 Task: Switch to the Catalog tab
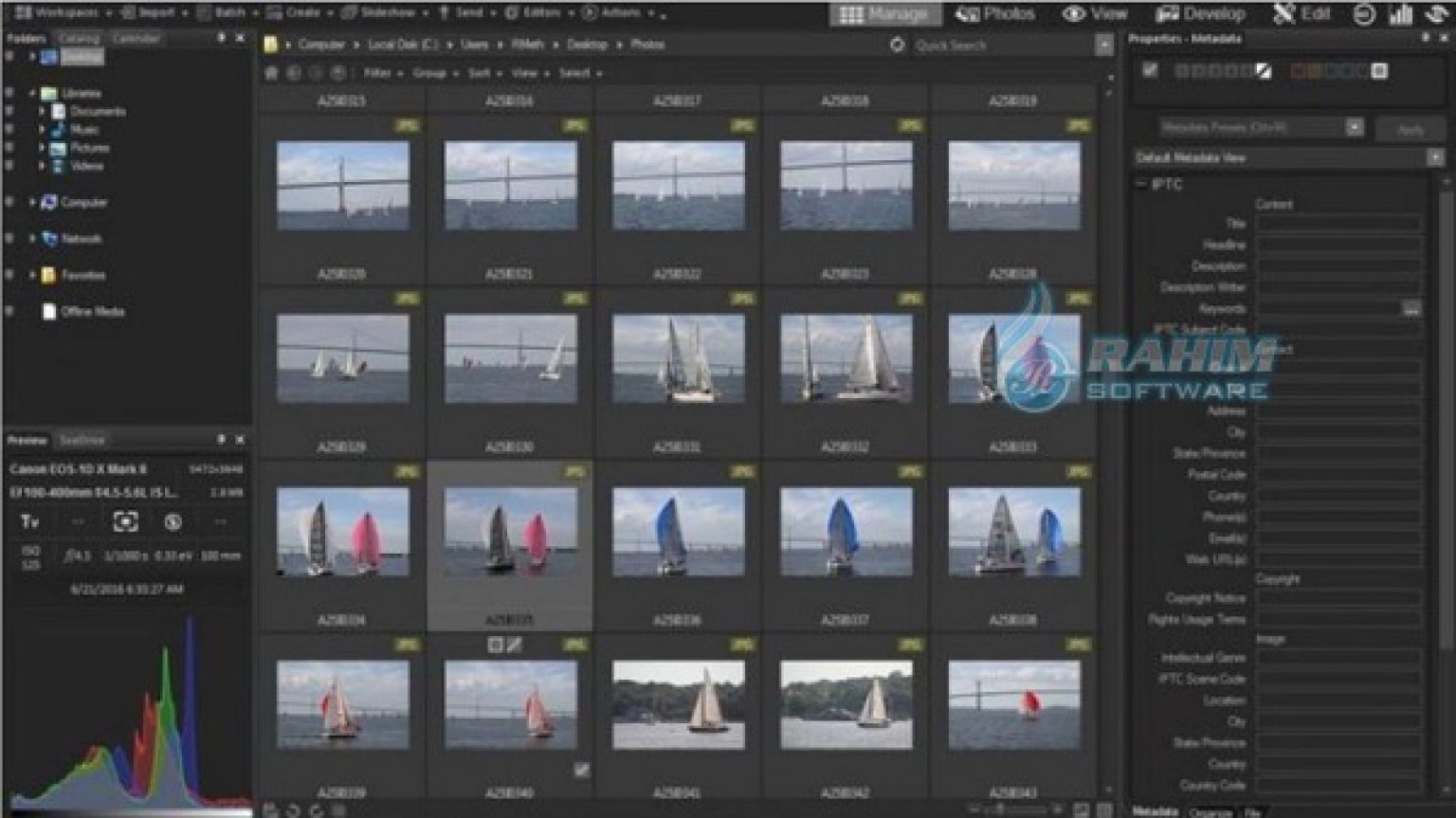(x=80, y=39)
